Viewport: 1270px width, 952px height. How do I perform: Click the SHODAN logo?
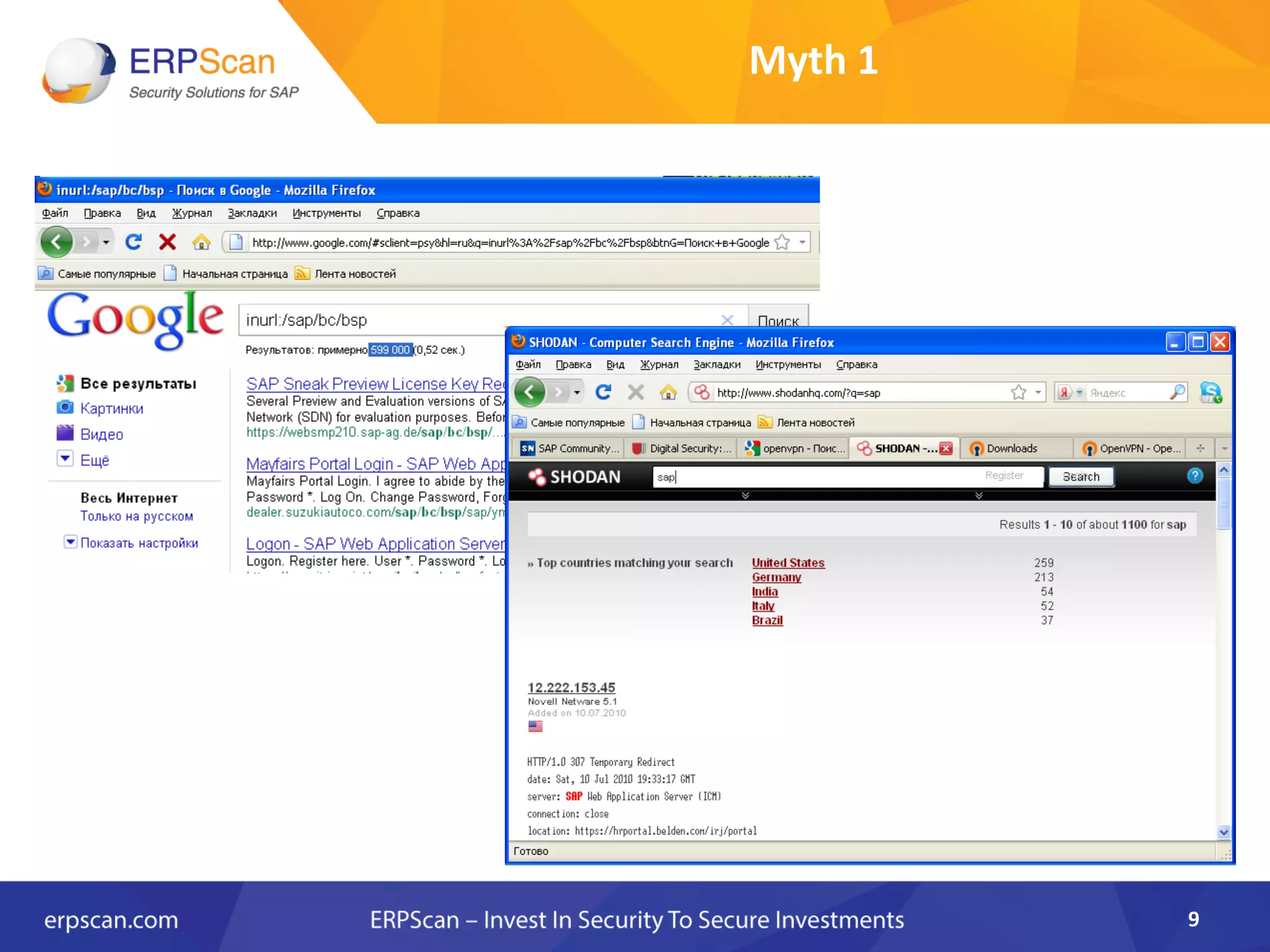click(574, 477)
